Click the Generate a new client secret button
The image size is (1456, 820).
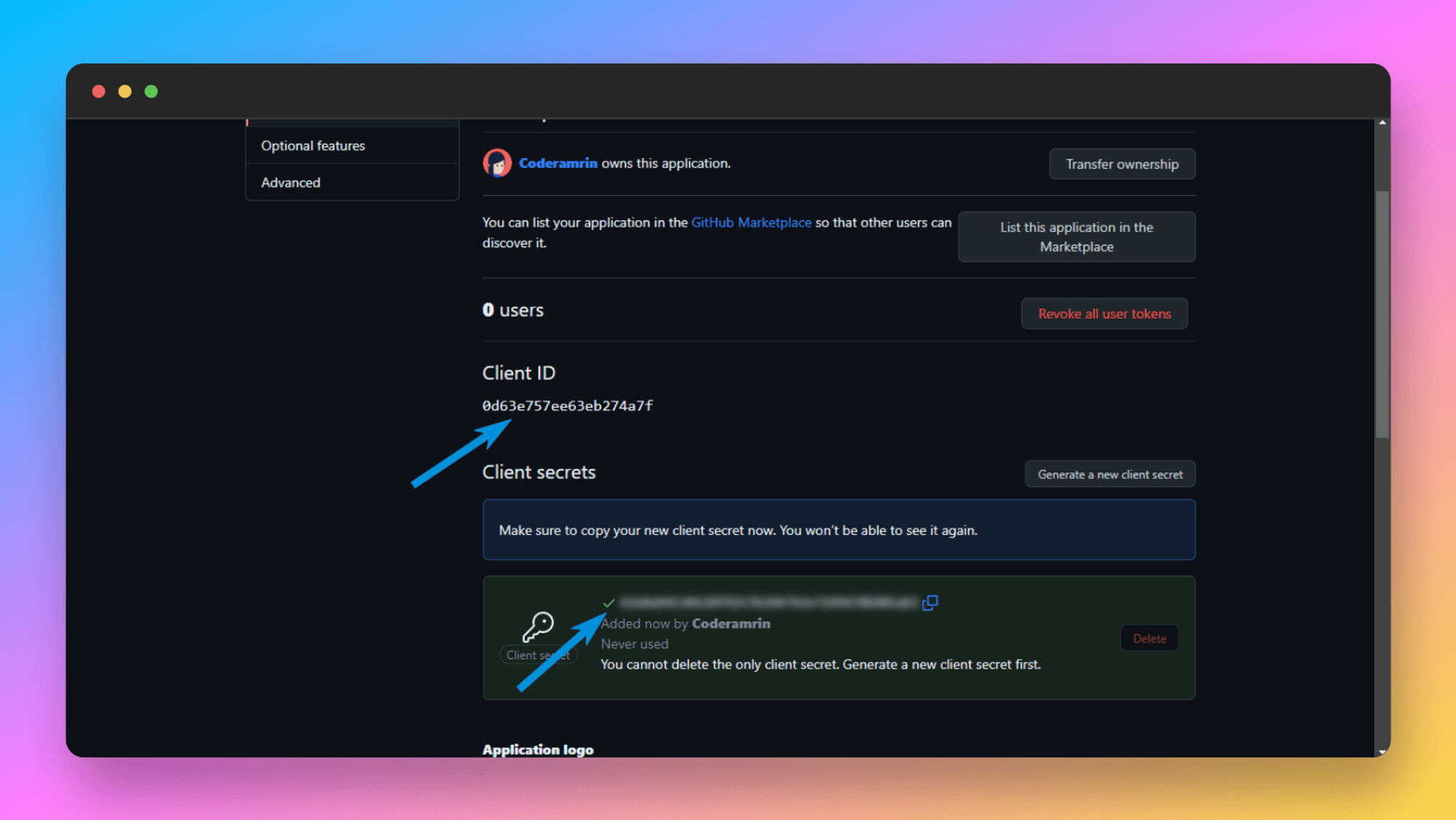tap(1108, 475)
